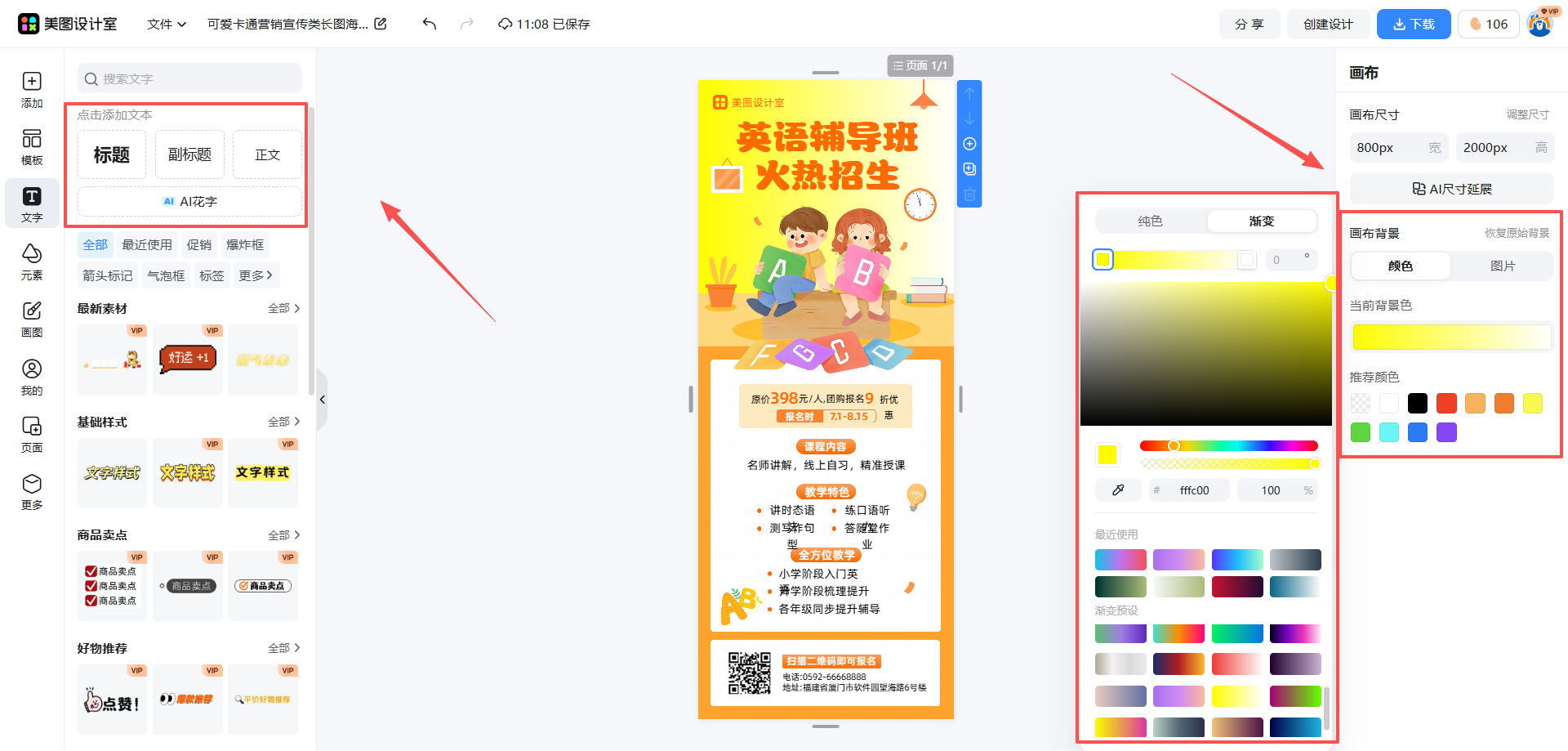1568x751 pixels.
Task: Open the 更多 panel icon in the sidebar
Action: [x=31, y=490]
